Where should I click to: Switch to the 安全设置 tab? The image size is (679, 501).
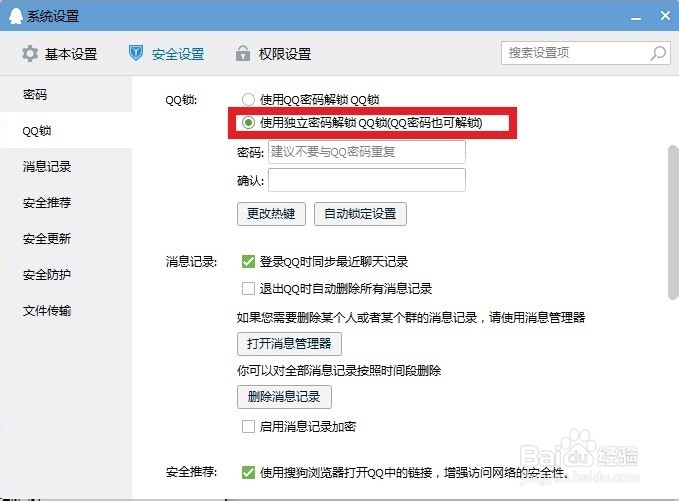point(166,54)
